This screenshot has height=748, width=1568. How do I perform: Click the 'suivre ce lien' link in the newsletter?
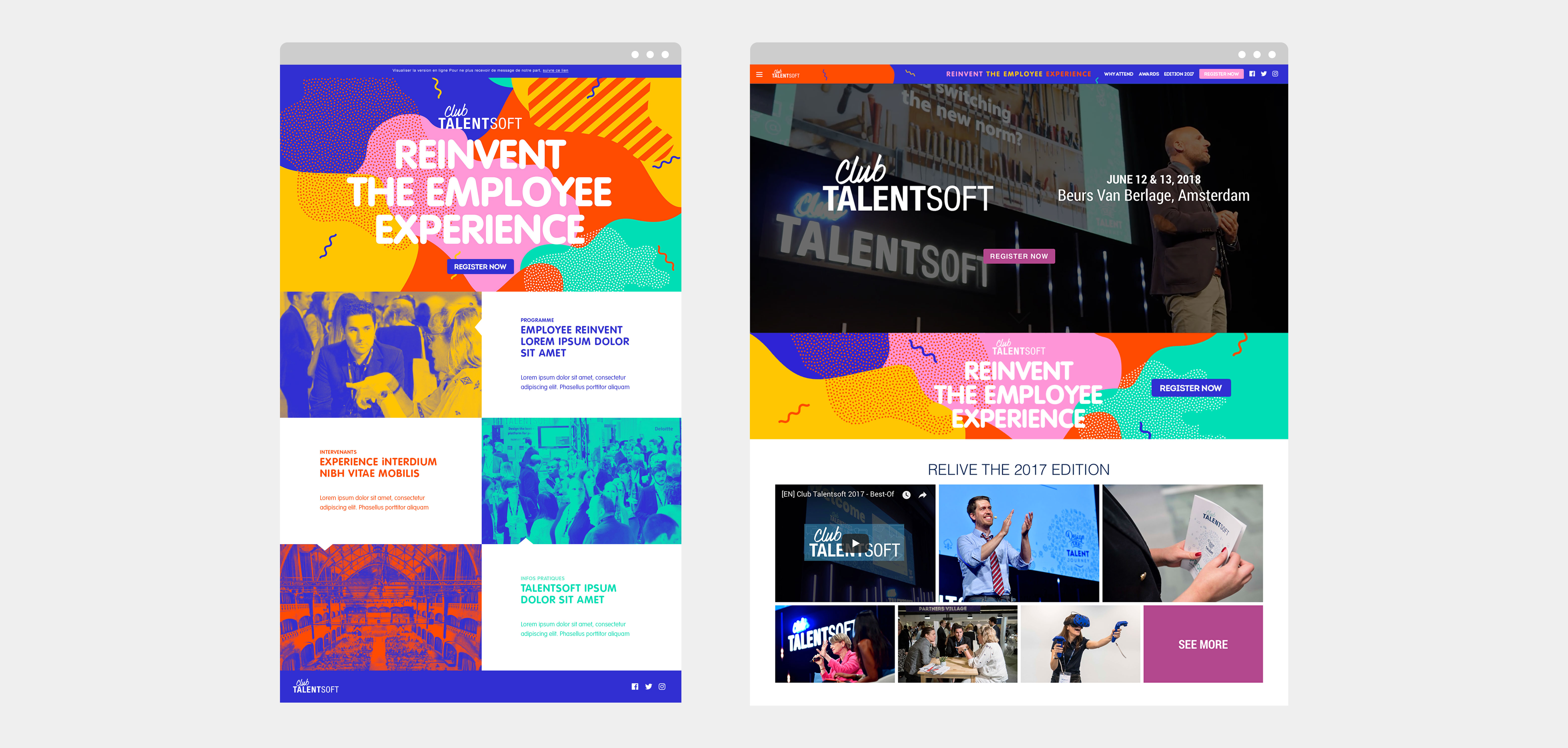coord(555,71)
